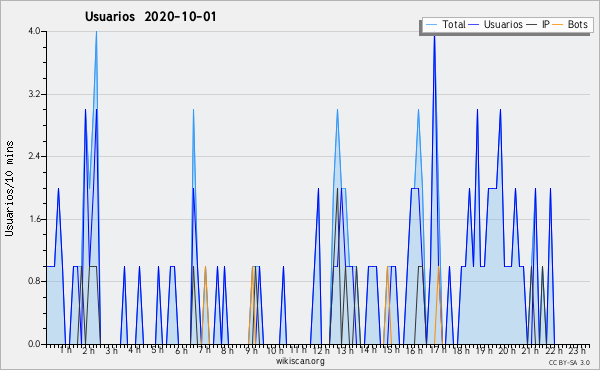Click the '1 h' x-axis label
600x370 pixels.
(x=66, y=350)
